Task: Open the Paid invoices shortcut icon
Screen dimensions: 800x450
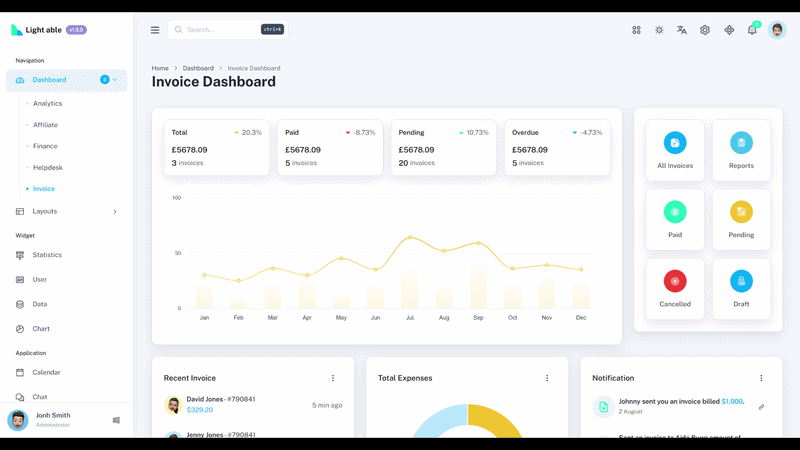Action: coord(675,212)
